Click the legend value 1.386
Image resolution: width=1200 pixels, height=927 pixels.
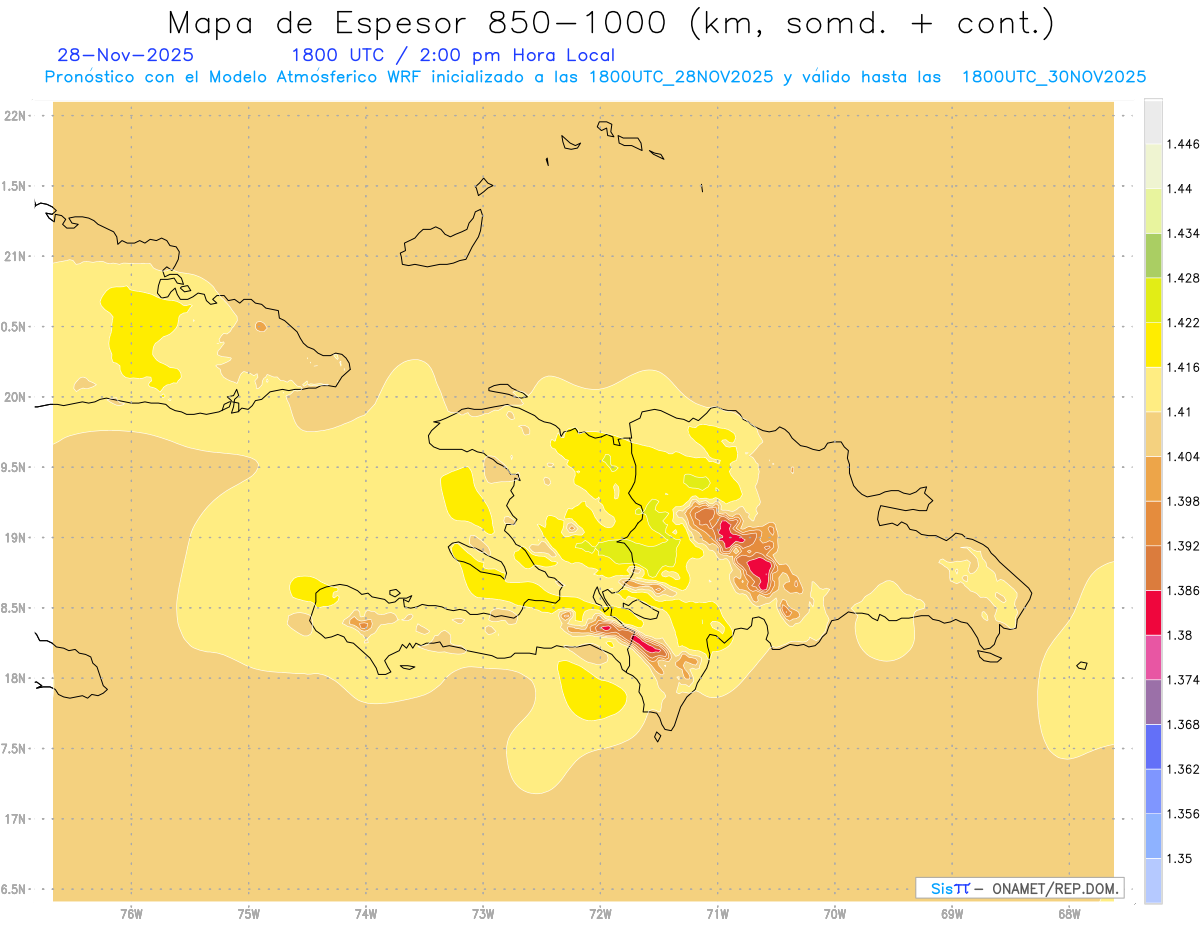(1184, 590)
